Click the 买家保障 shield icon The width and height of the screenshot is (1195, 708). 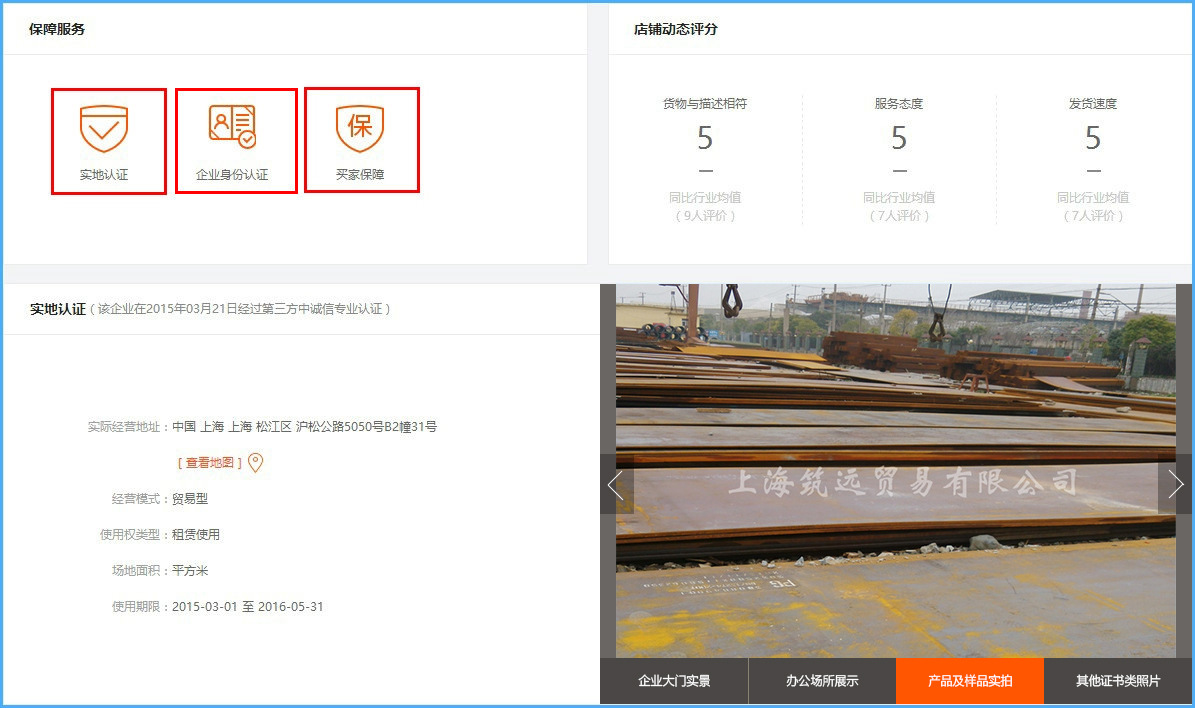pyautogui.click(x=360, y=128)
